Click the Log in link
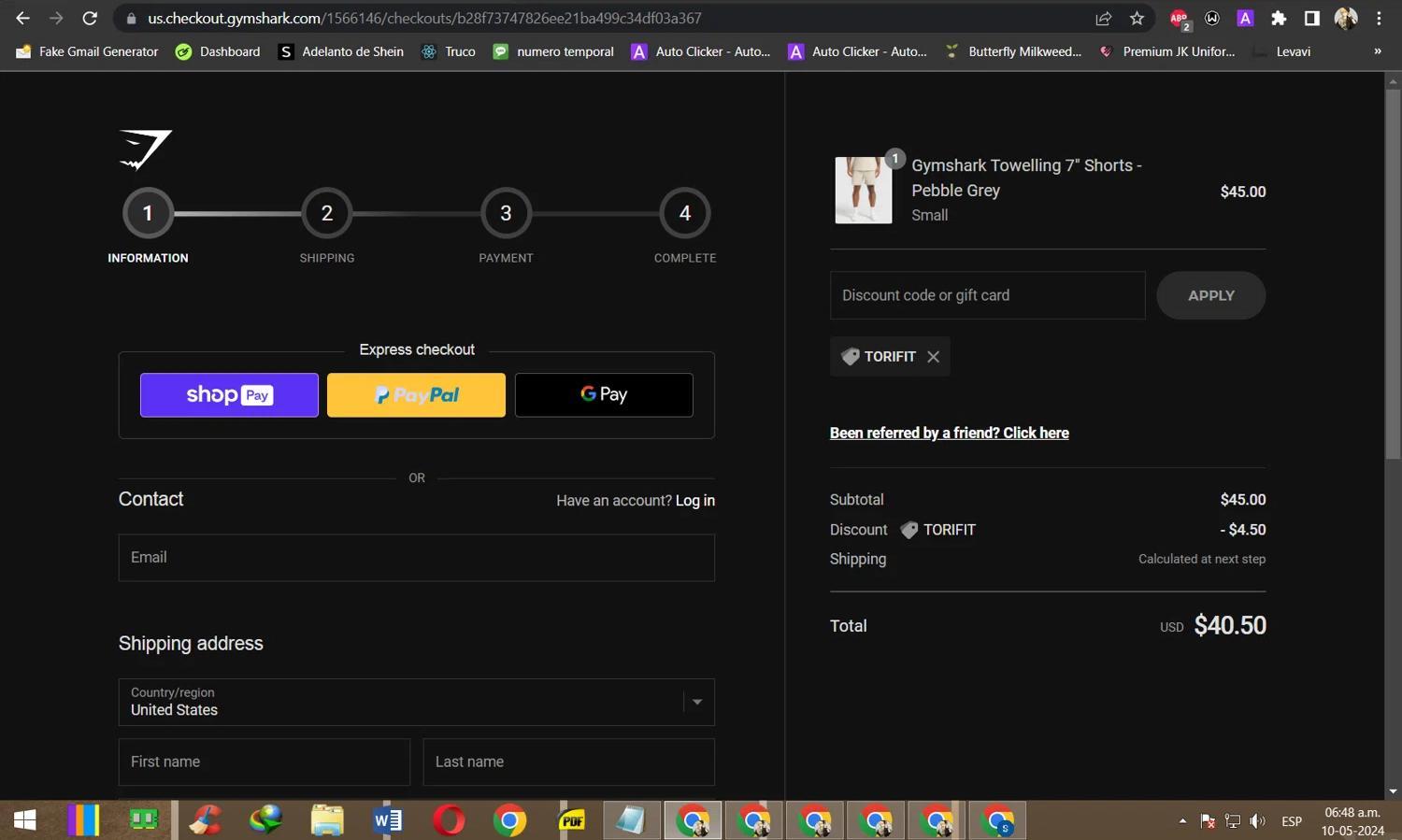The width and height of the screenshot is (1402, 840). 695,501
